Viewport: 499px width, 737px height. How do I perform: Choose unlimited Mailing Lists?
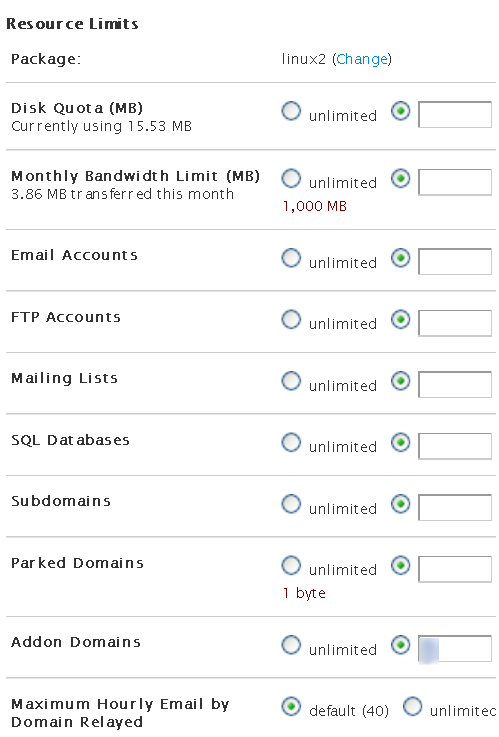click(291, 381)
